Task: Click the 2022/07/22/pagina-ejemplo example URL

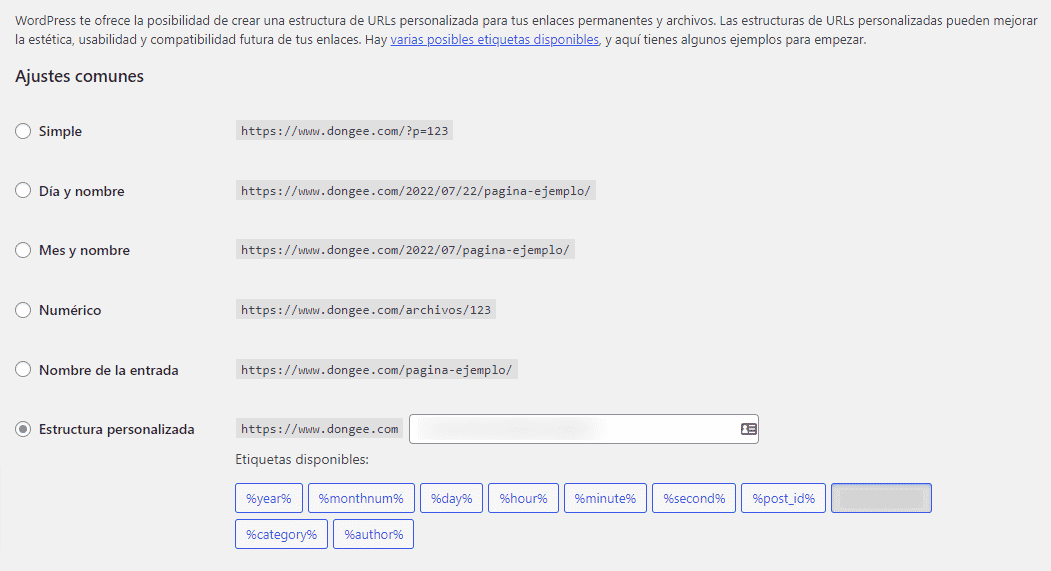Action: click(x=416, y=190)
